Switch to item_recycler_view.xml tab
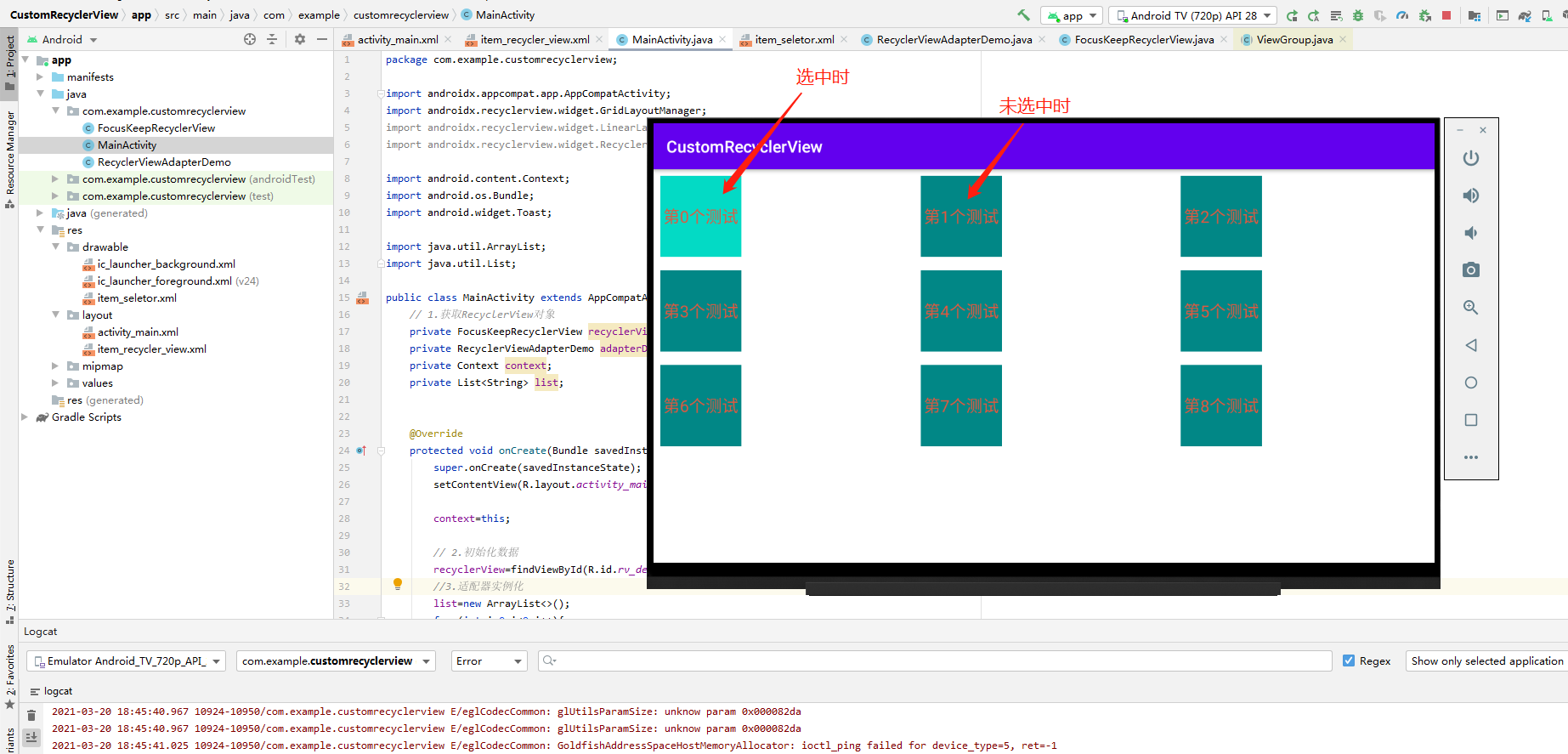This screenshot has height=754, width=1568. (535, 40)
